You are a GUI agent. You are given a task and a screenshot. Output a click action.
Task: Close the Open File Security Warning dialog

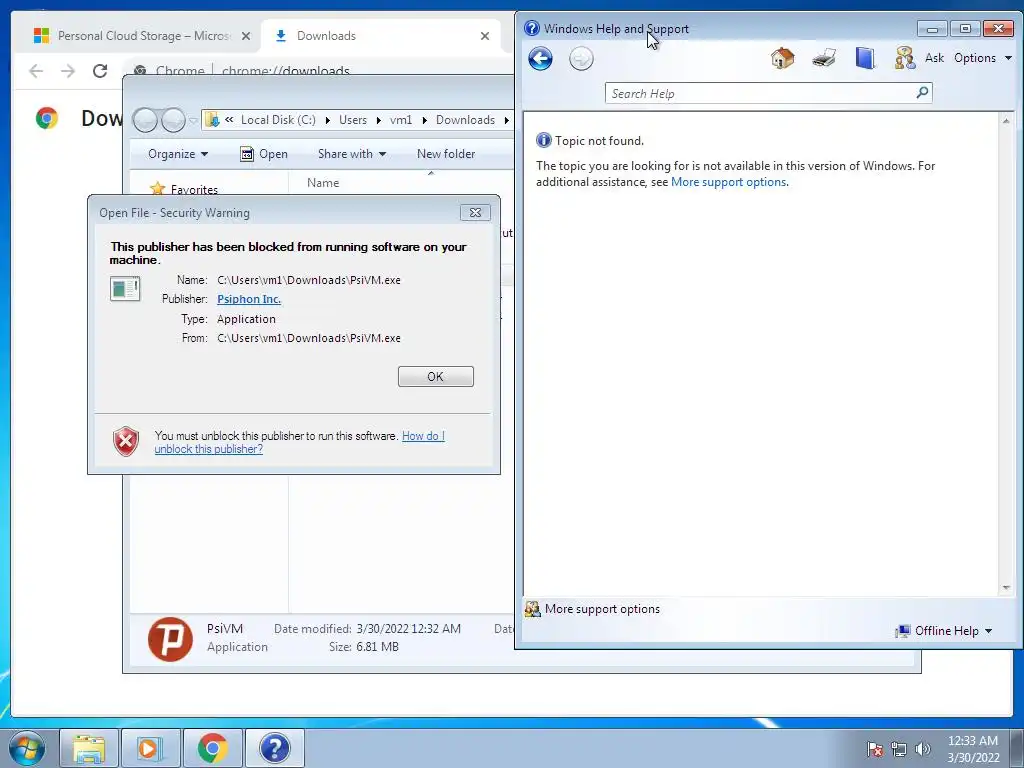(475, 213)
